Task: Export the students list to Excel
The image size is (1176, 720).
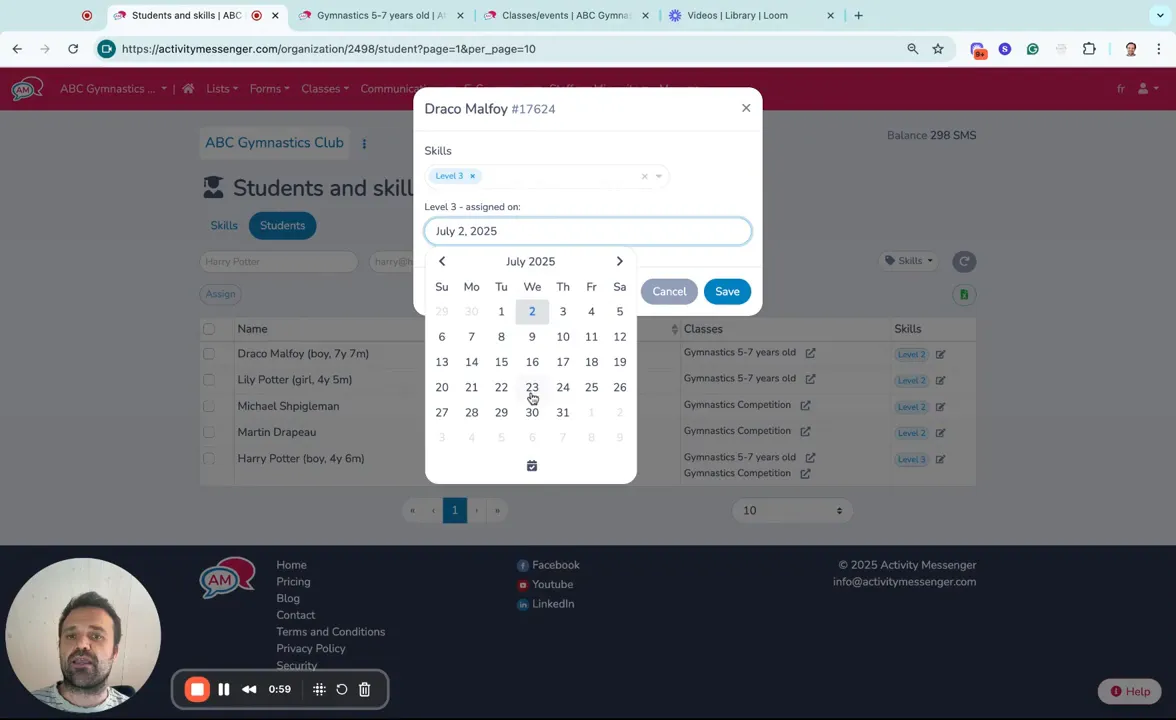Action: (x=963, y=294)
